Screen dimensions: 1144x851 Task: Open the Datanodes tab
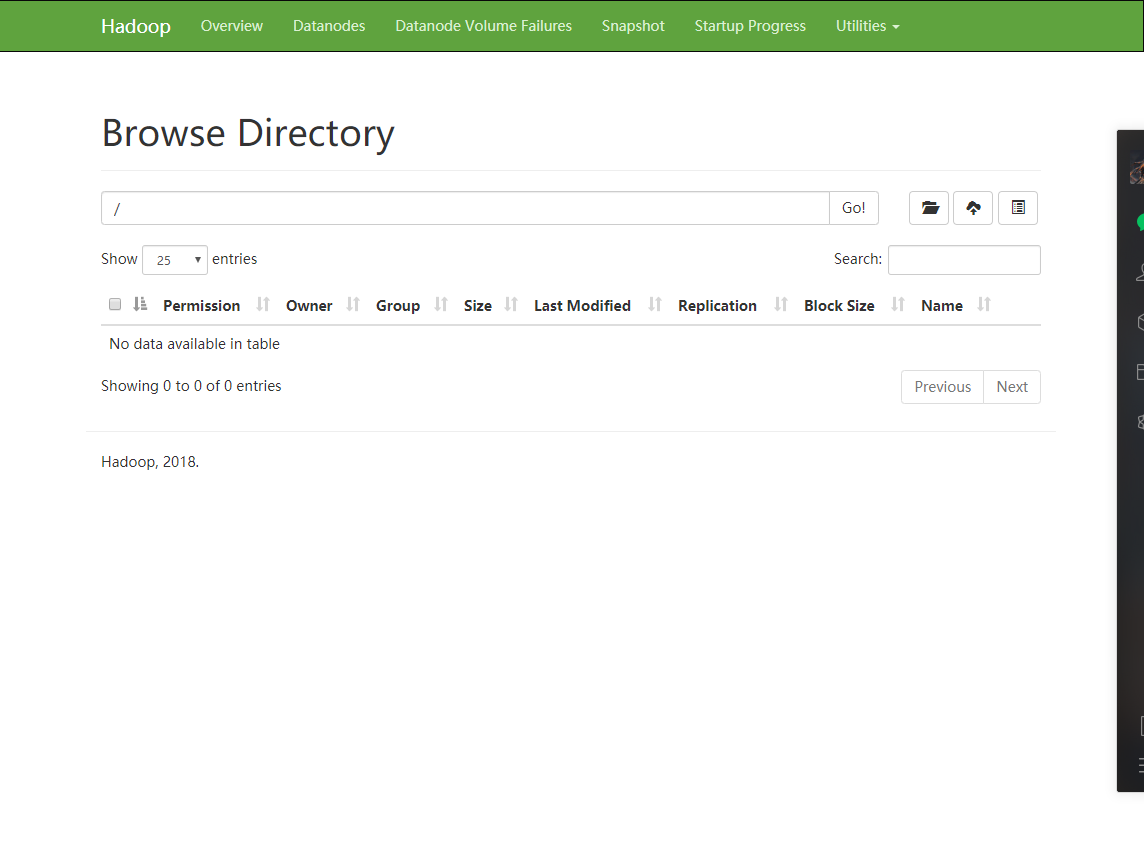tap(329, 26)
